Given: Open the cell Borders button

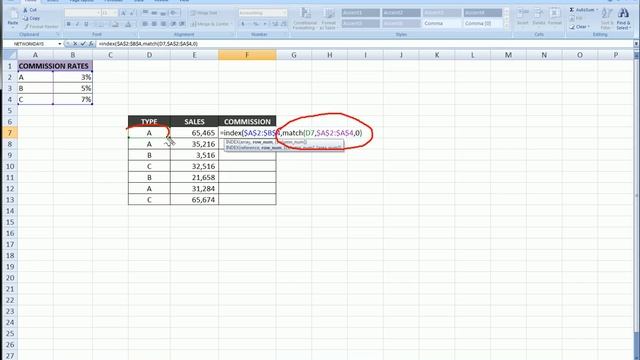Looking at the screenshot, I should pyautogui.click(x=101, y=24).
